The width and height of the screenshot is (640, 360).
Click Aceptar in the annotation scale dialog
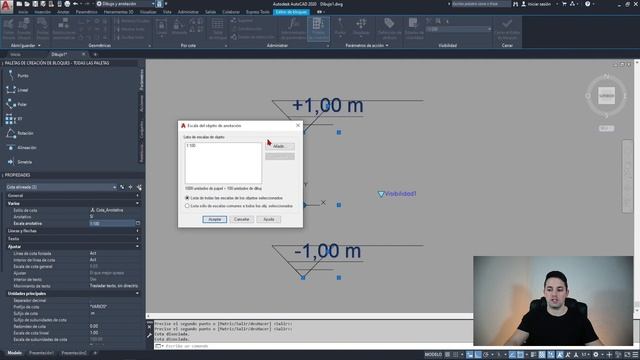[215, 219]
